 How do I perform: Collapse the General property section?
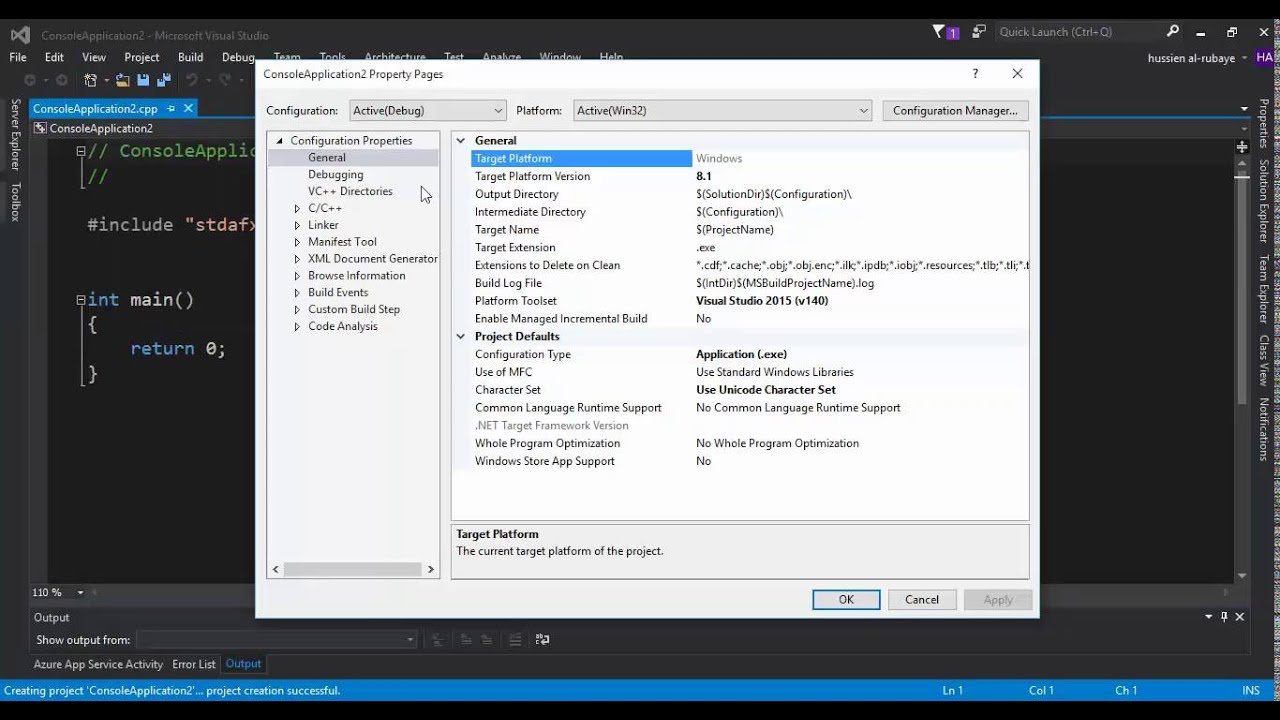point(461,141)
